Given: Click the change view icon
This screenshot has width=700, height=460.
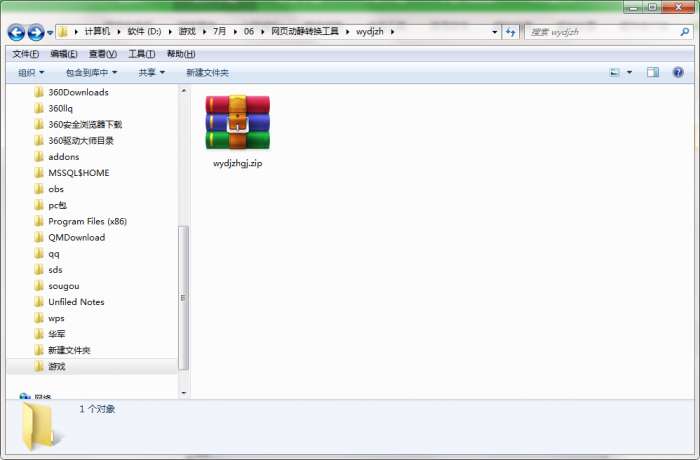Looking at the screenshot, I should pos(615,72).
